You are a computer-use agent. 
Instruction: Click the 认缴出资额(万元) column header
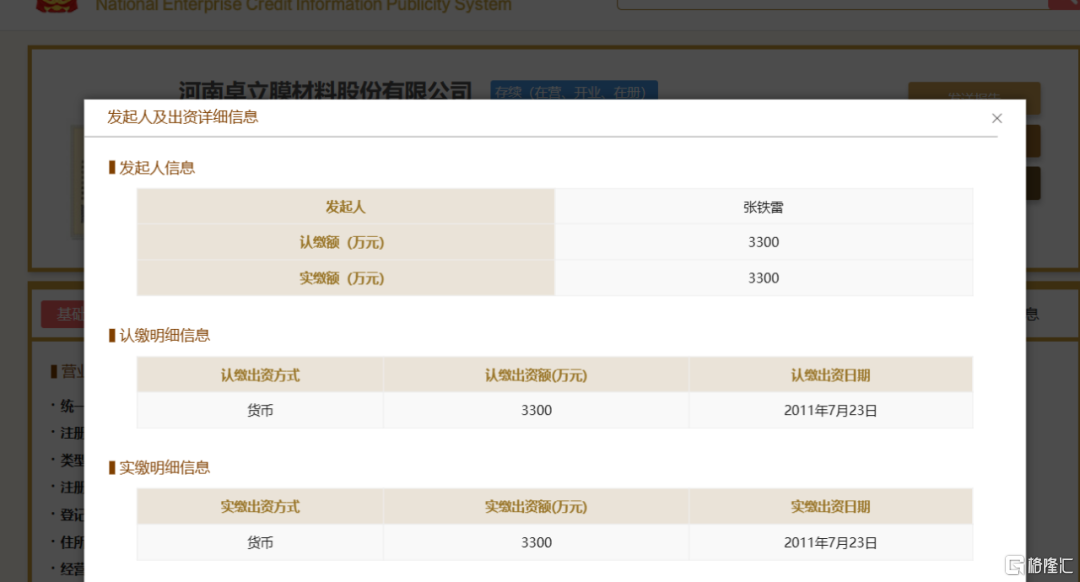pos(536,375)
